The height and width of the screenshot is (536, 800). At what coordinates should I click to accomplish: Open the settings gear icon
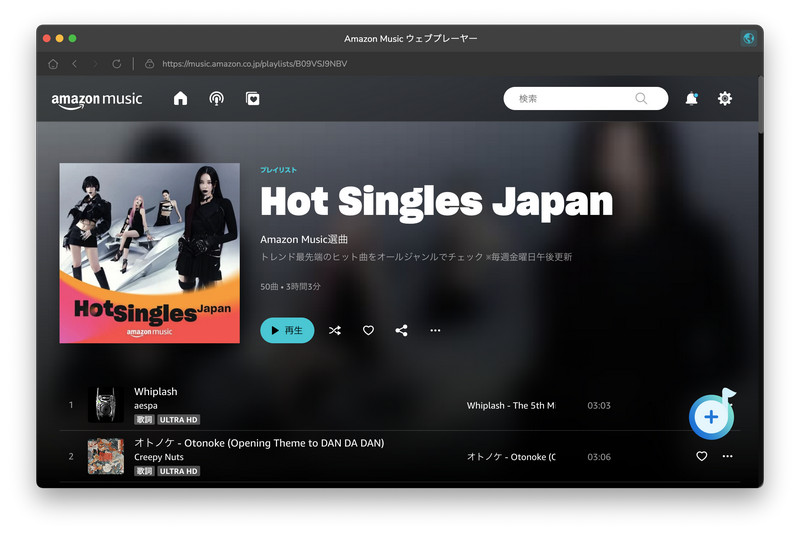click(x=724, y=98)
